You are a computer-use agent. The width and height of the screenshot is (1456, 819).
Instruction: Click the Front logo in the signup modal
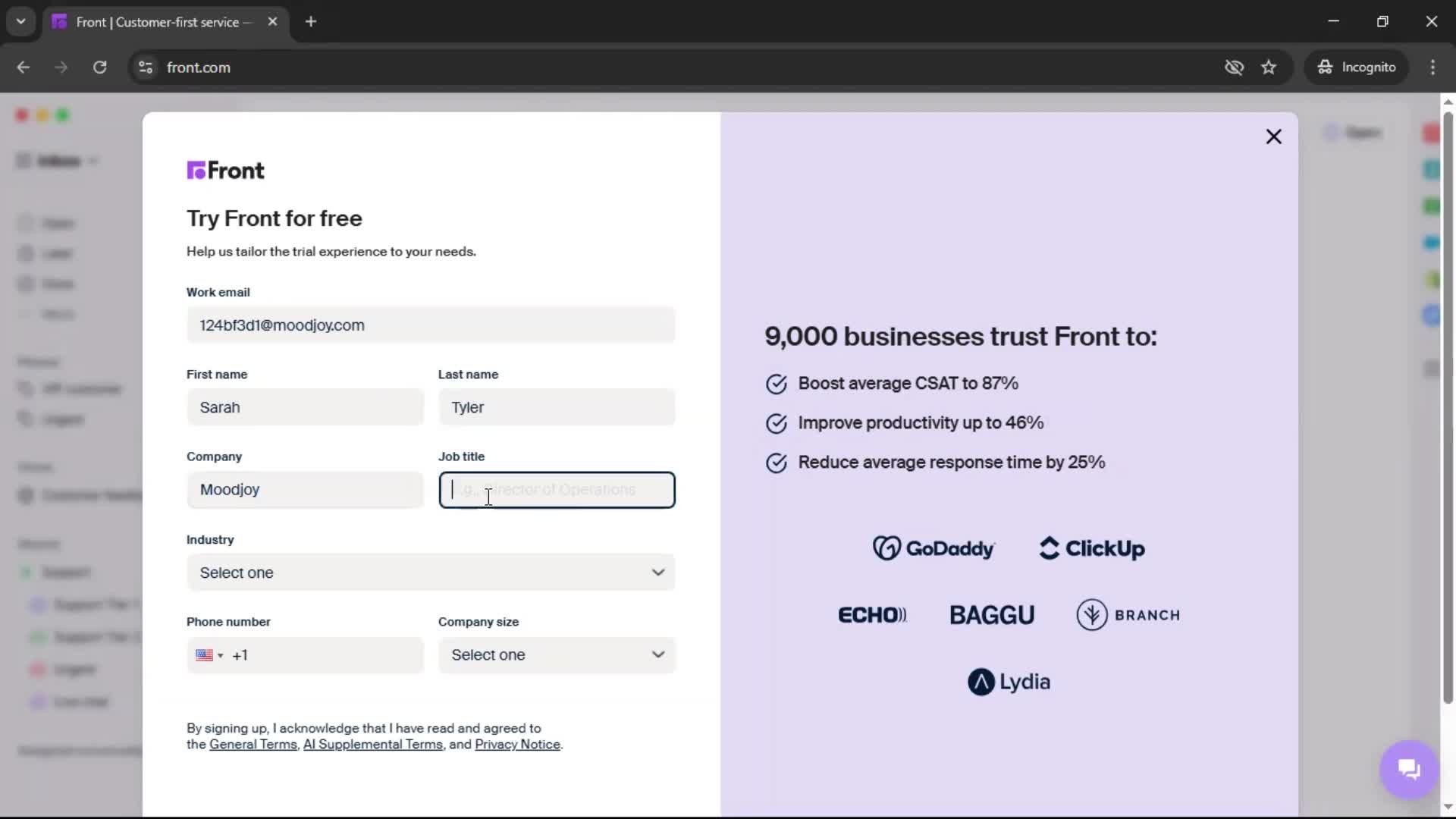pyautogui.click(x=225, y=170)
